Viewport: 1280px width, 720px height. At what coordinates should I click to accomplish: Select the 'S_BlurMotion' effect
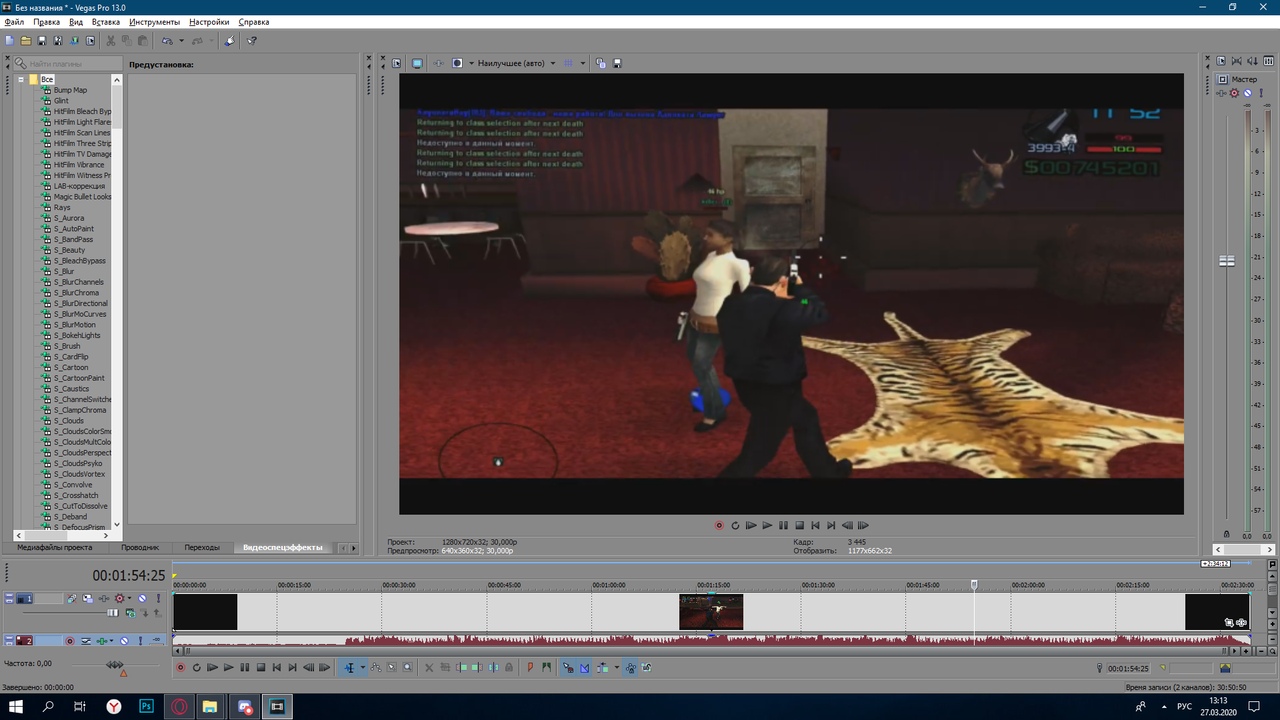pyautogui.click(x=75, y=325)
